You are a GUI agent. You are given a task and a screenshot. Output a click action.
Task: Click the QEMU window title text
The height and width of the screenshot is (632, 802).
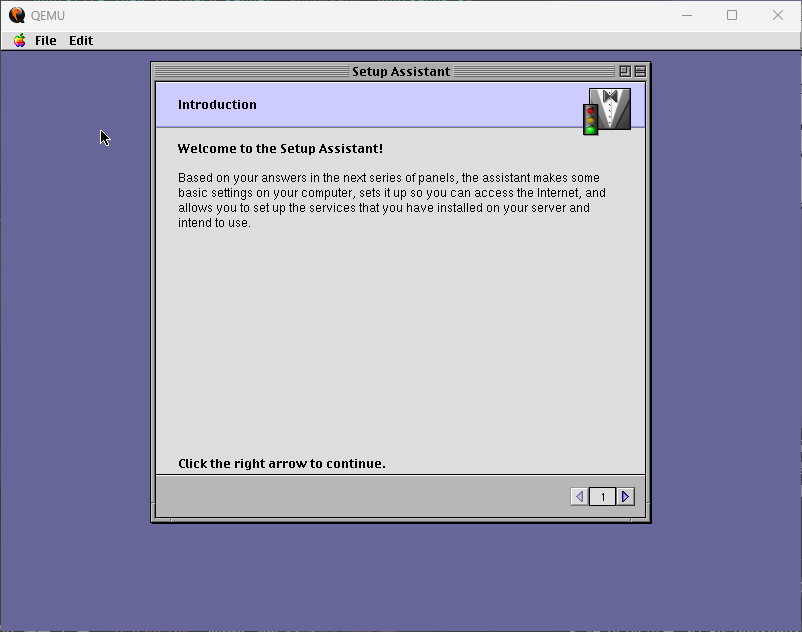48,15
